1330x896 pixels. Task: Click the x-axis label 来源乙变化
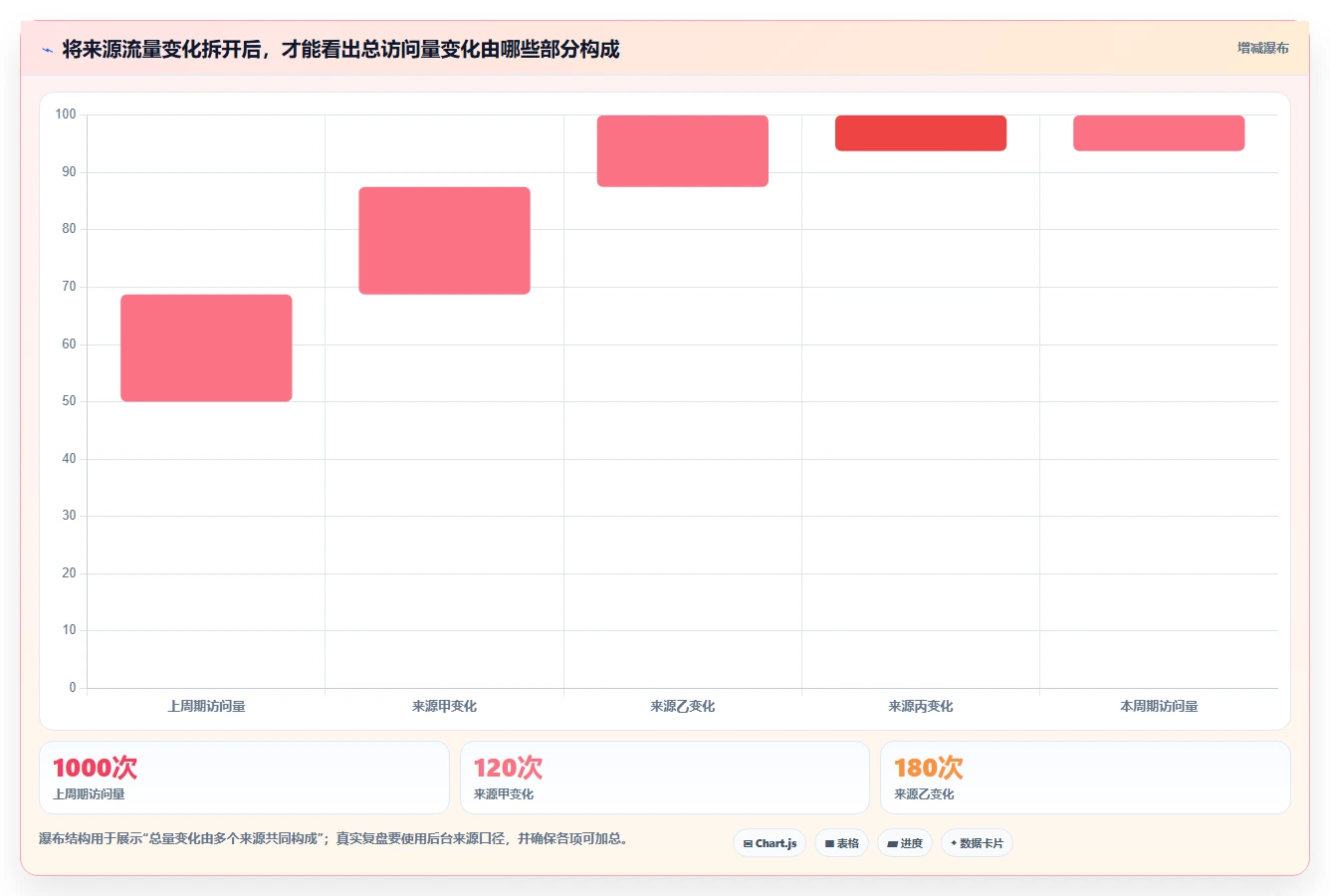click(x=683, y=706)
